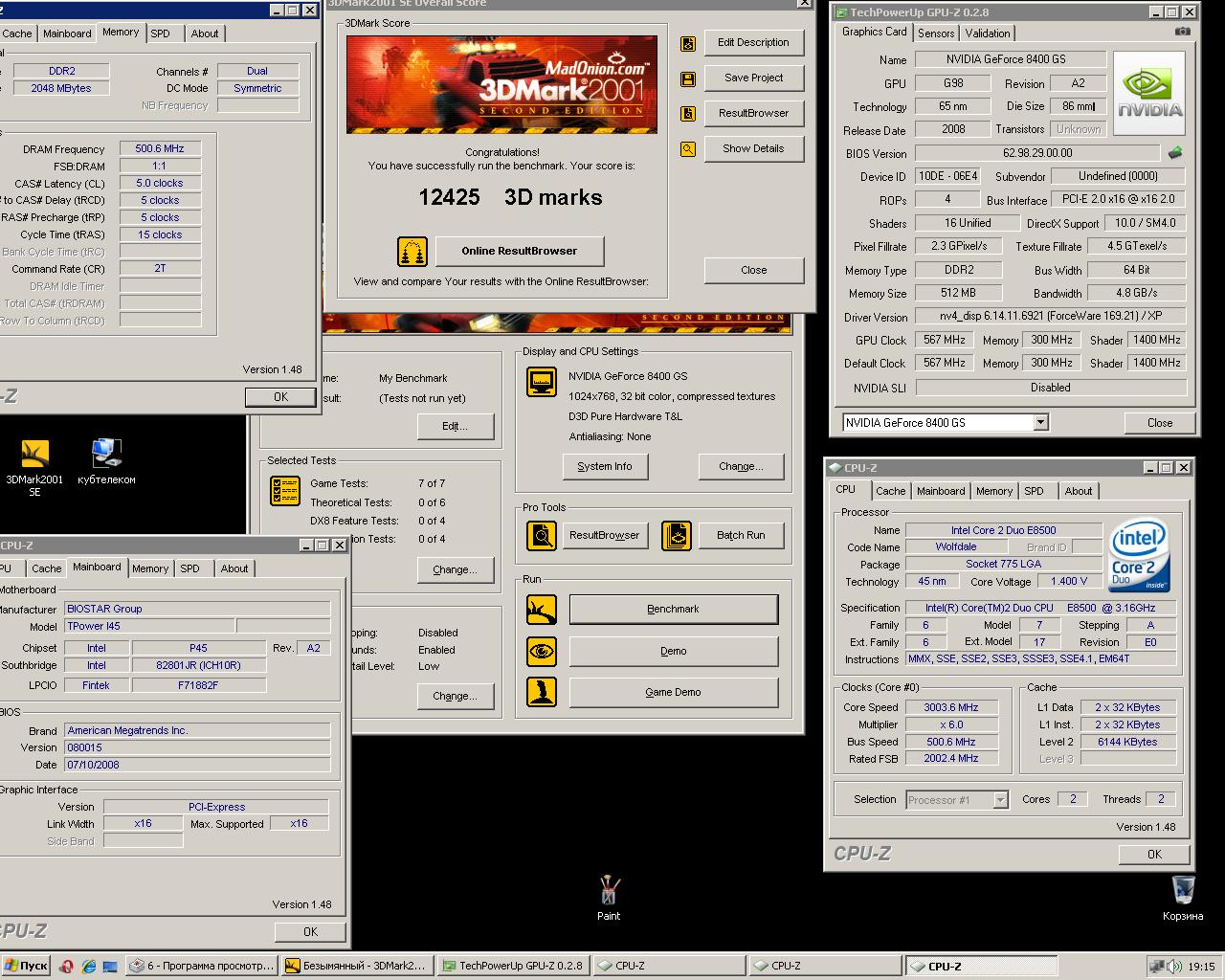
Task: Click Безымянный 3DMark taskbar button
Action: click(x=359, y=966)
